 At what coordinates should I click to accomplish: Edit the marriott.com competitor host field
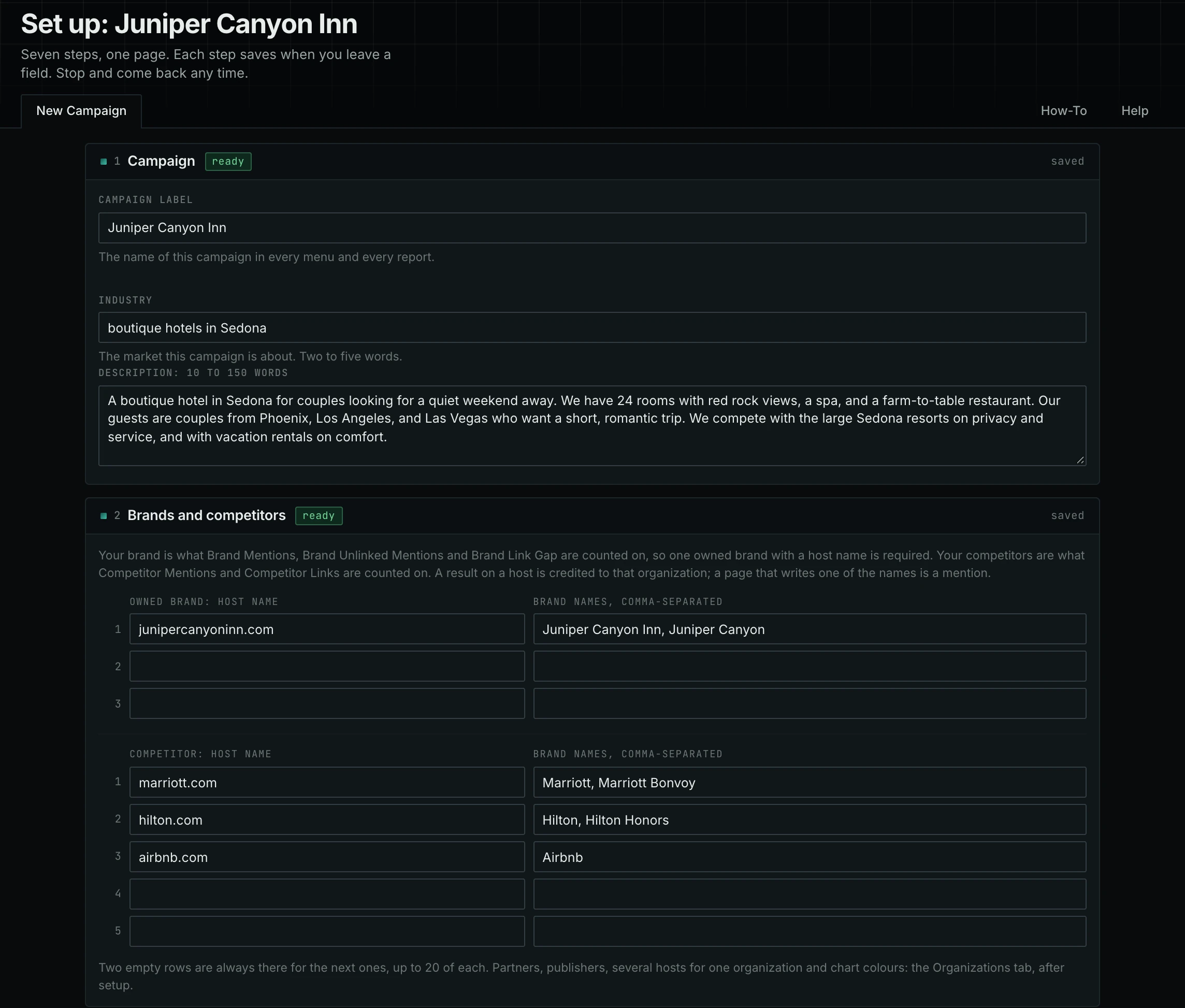(x=327, y=782)
